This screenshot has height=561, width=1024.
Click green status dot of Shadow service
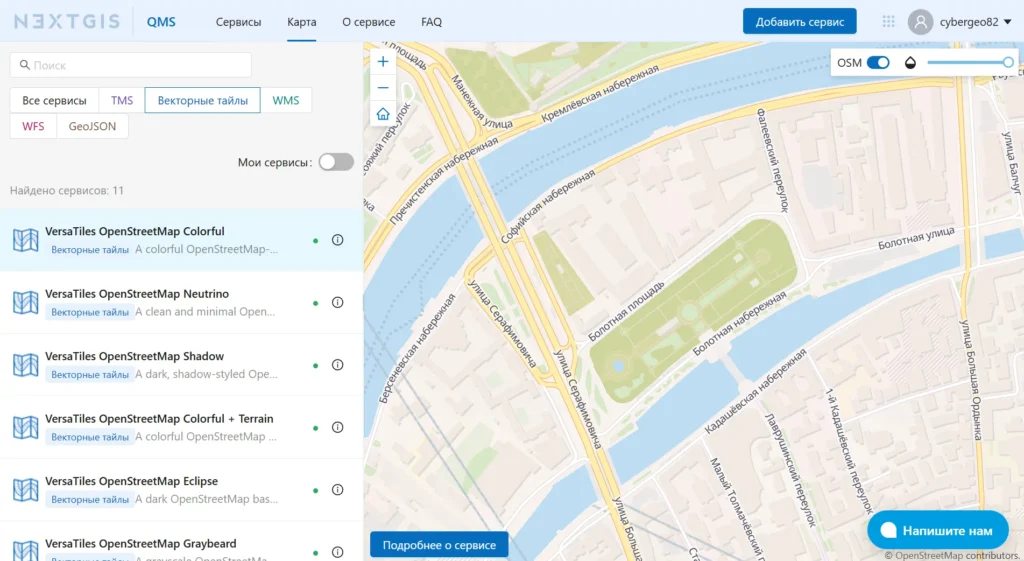coord(315,366)
